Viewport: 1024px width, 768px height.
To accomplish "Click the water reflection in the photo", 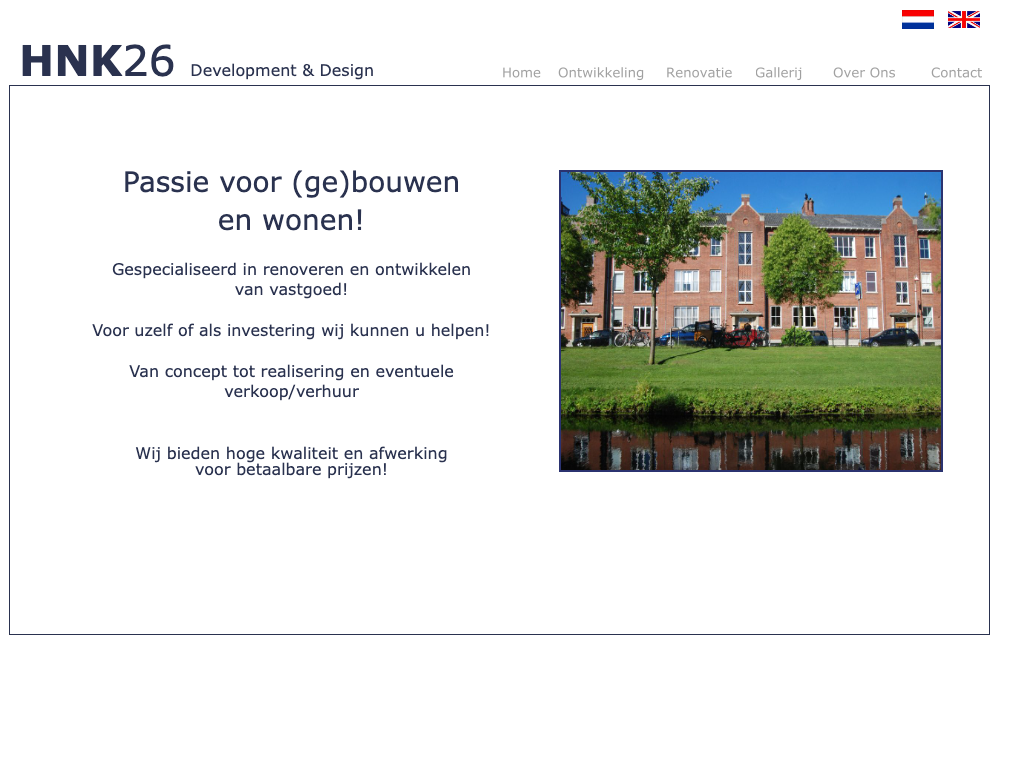I will coord(750,448).
